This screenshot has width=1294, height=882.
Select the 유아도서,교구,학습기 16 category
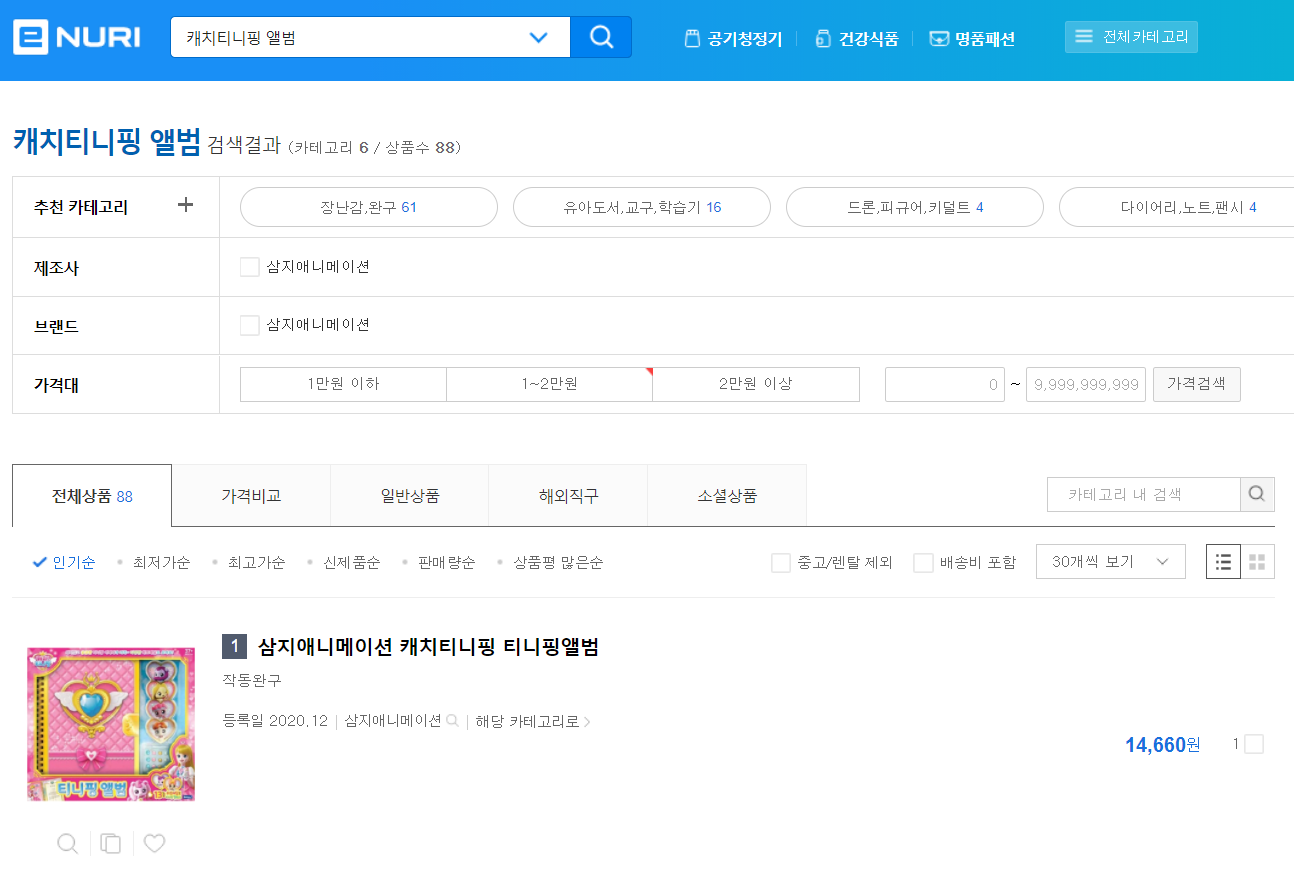tap(642, 207)
